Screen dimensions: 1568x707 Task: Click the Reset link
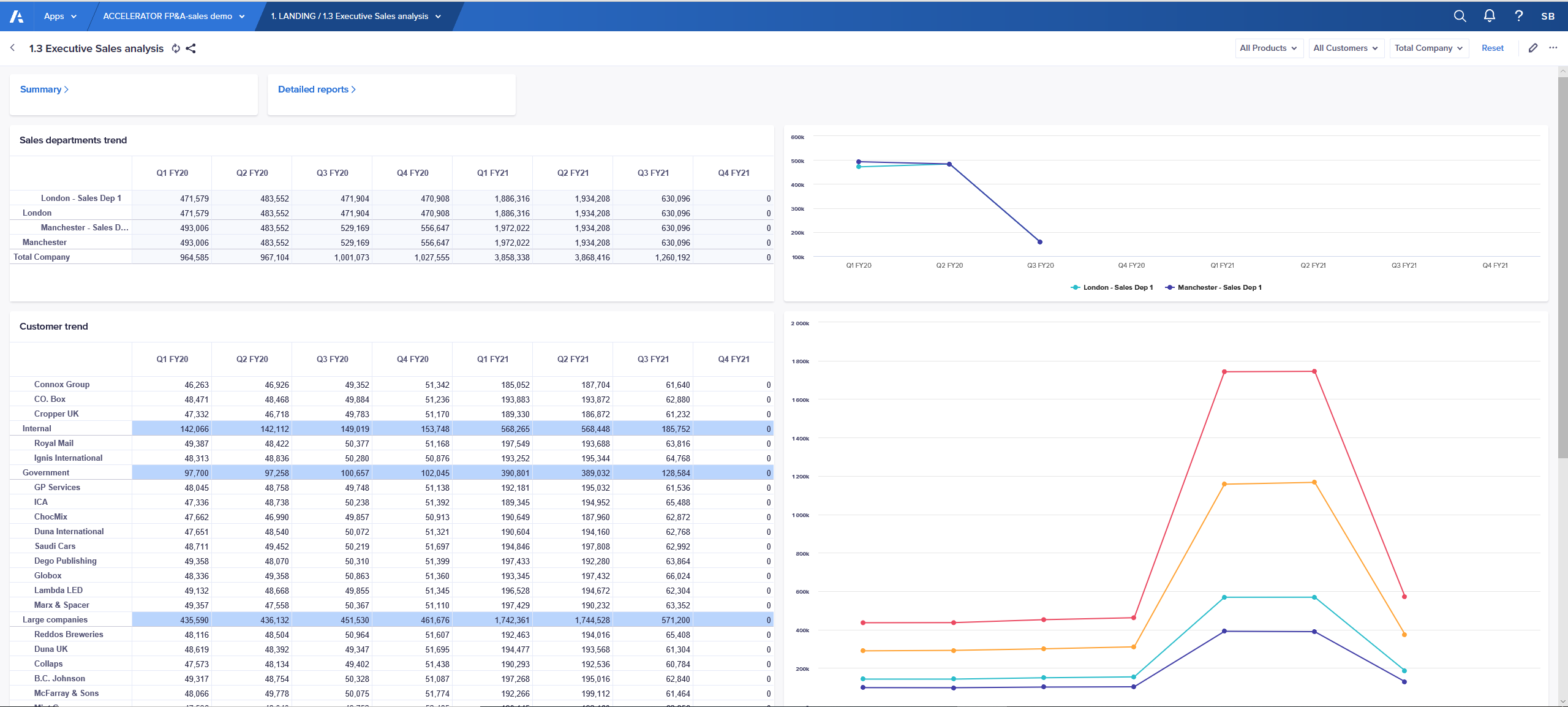click(1493, 48)
